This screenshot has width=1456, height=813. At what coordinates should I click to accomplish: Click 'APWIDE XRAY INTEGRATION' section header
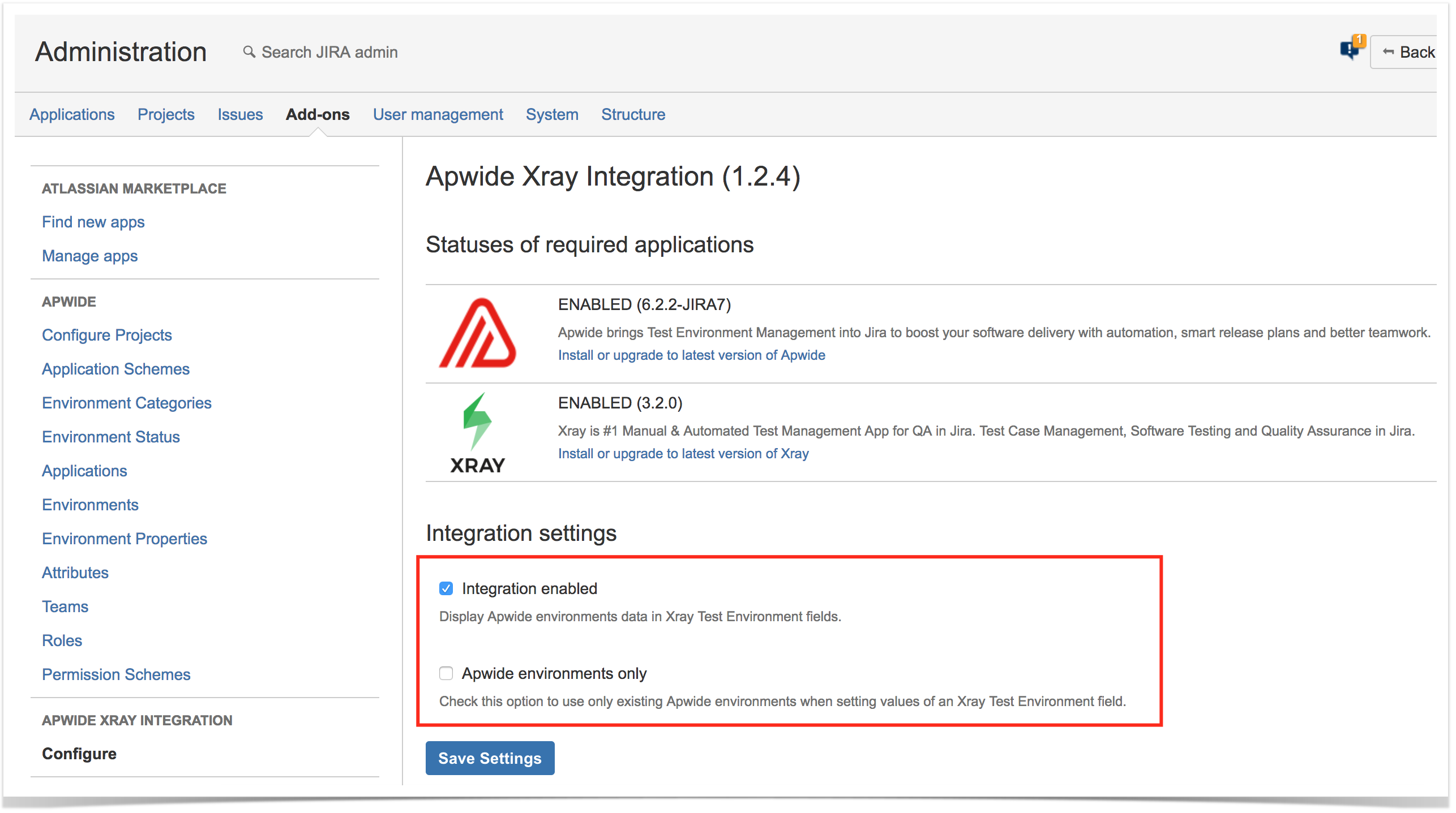tap(137, 720)
